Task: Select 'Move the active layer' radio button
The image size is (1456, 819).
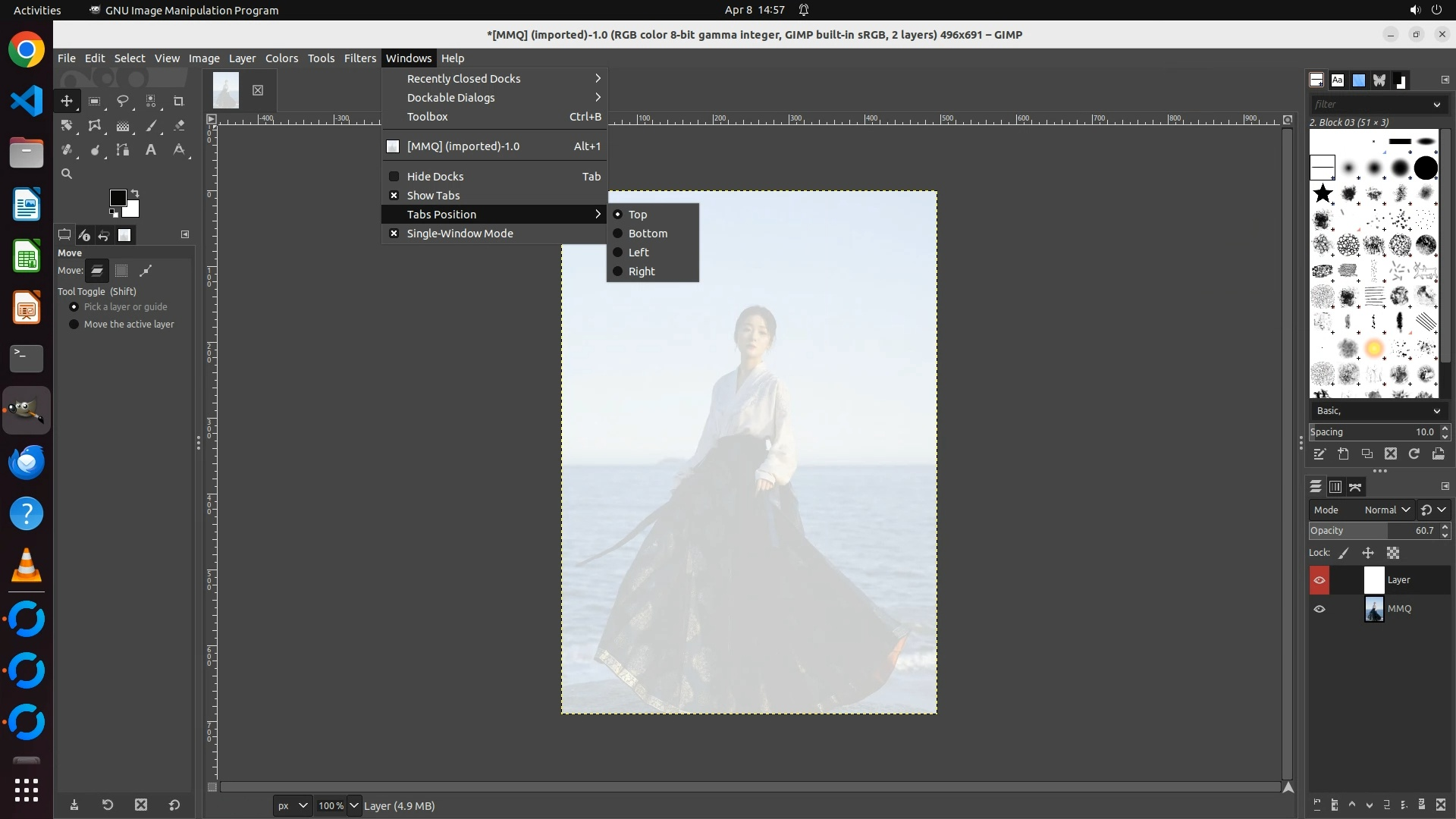Action: click(x=74, y=325)
